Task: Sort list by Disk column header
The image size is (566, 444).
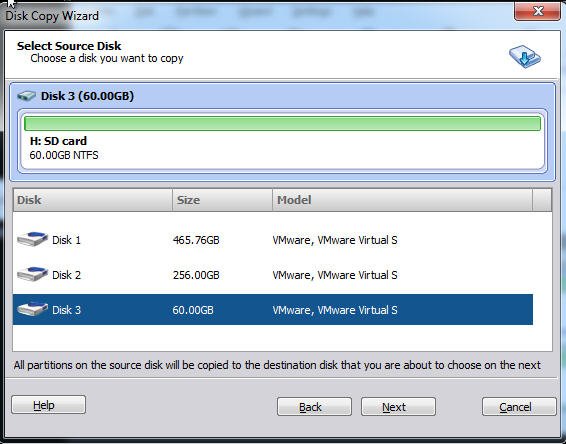Action: pyautogui.click(x=93, y=200)
